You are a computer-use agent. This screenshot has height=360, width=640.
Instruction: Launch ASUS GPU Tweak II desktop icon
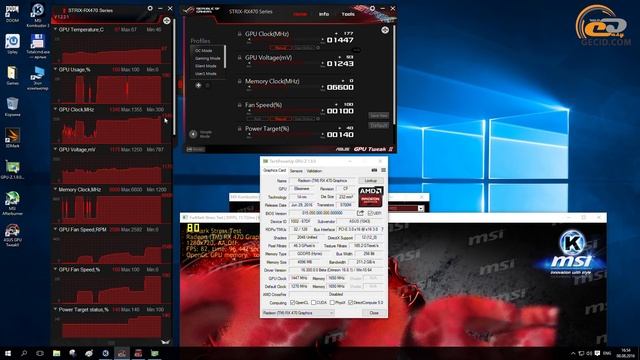pyautogui.click(x=12, y=235)
